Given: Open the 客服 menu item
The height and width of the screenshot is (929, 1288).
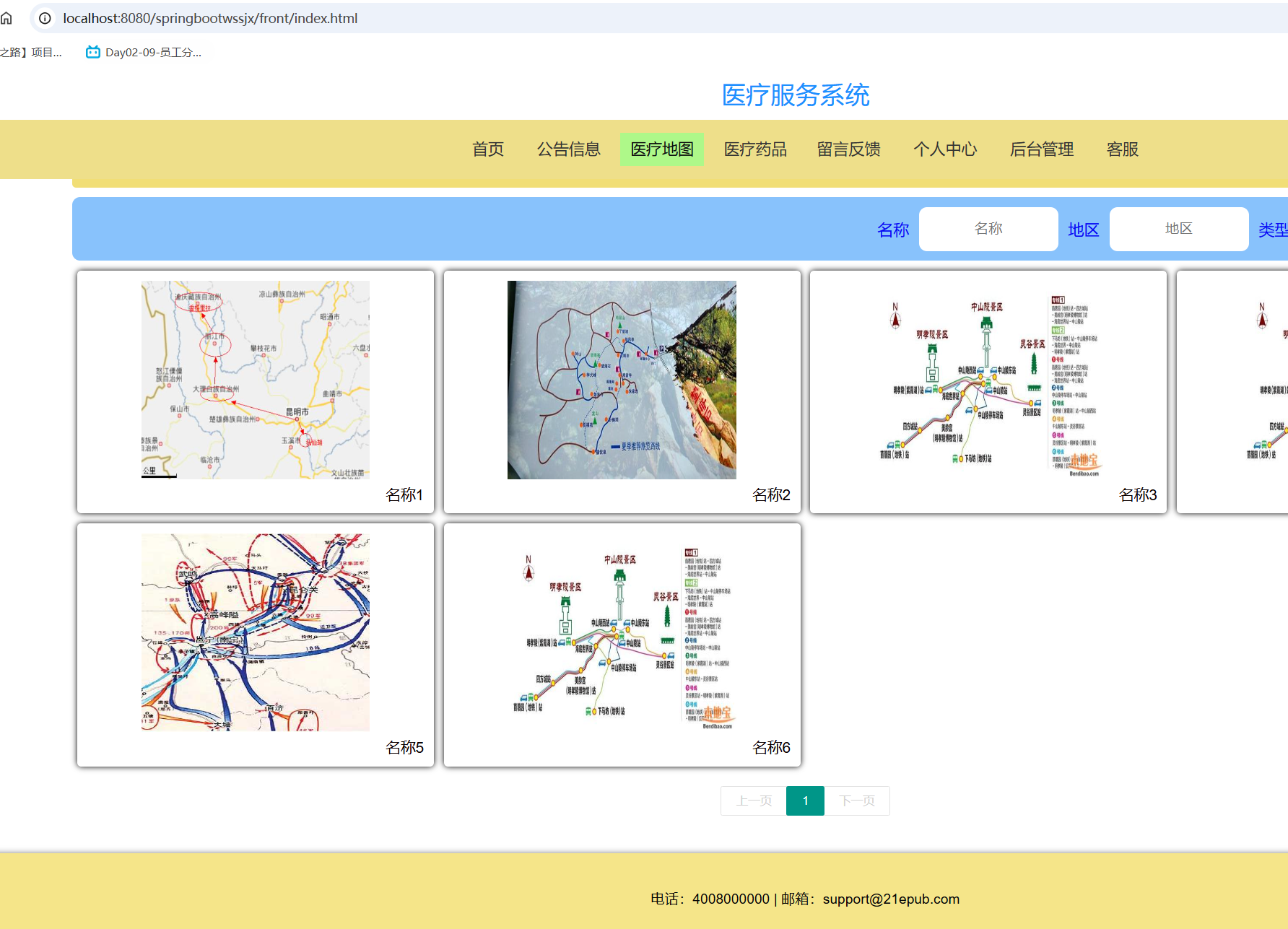Looking at the screenshot, I should (1123, 149).
